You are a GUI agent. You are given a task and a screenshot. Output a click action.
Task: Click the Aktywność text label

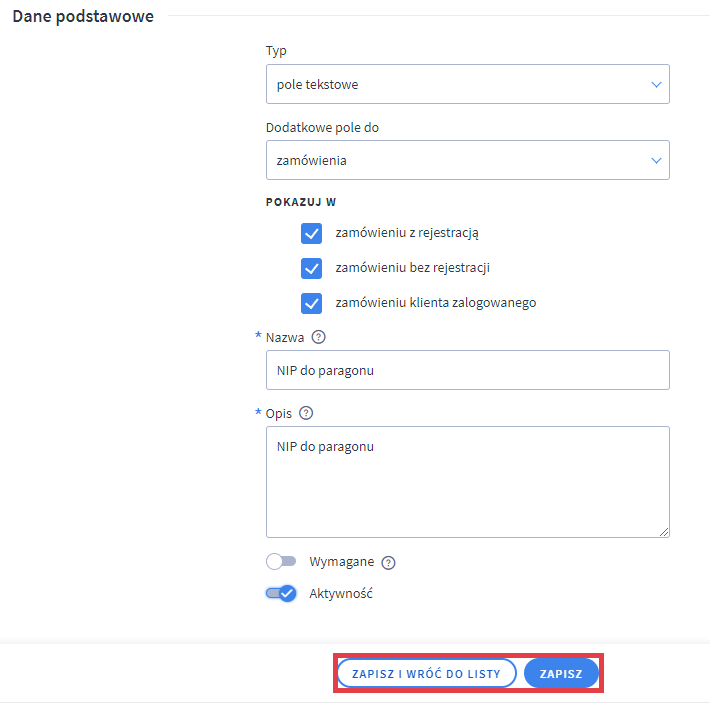(341, 593)
